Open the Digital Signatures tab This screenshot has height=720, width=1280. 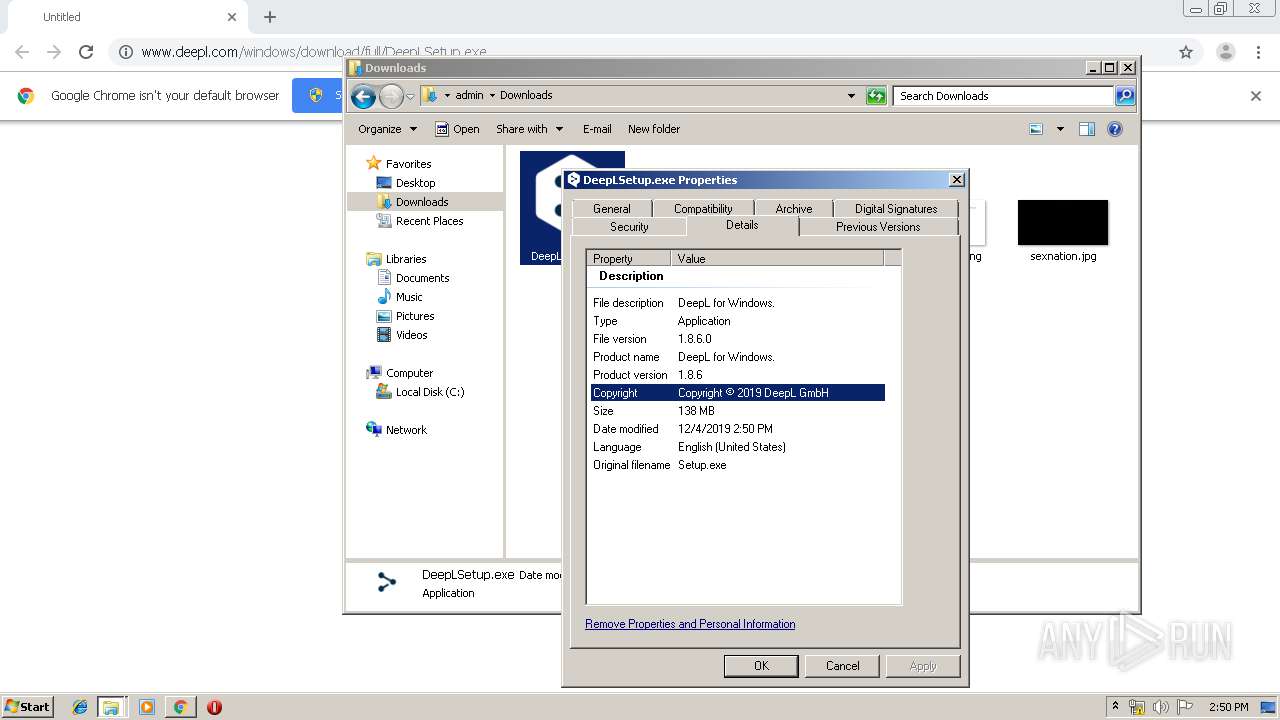(896, 209)
